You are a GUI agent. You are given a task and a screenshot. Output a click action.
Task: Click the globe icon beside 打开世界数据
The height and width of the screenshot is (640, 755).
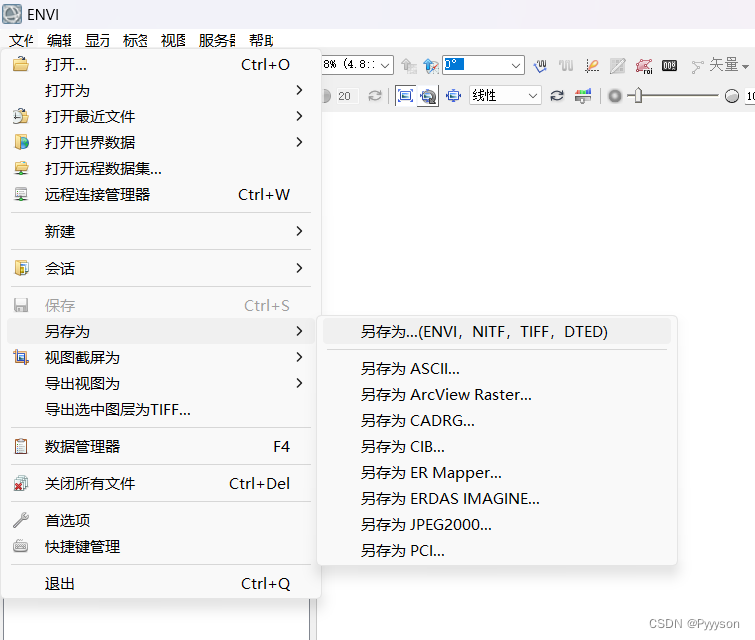click(21, 142)
